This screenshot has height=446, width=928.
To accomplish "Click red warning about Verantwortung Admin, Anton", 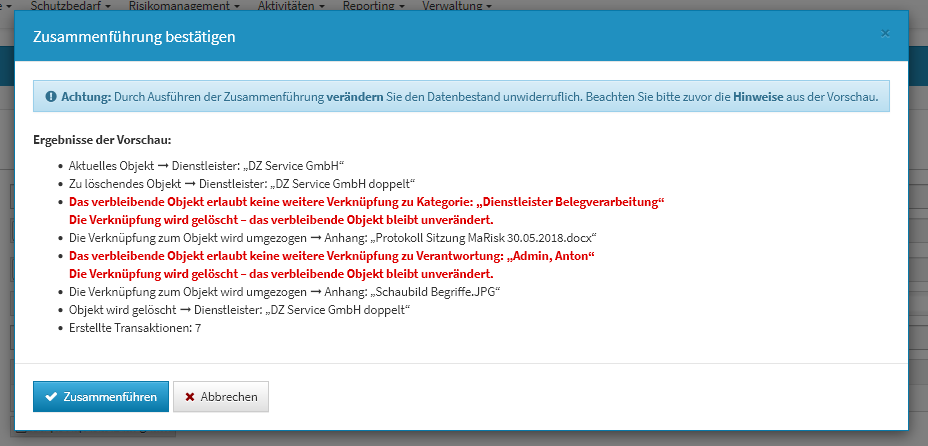I will click(331, 265).
